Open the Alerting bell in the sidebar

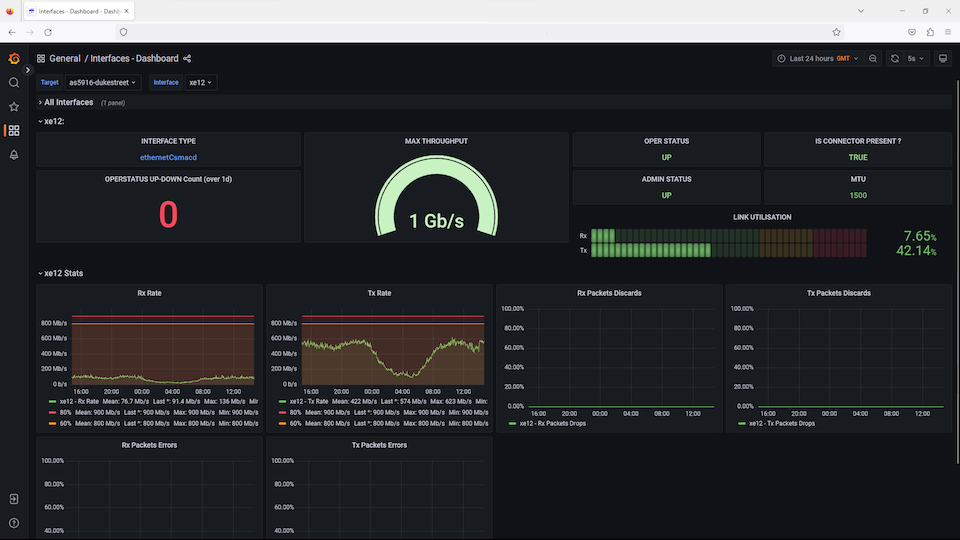click(13, 155)
